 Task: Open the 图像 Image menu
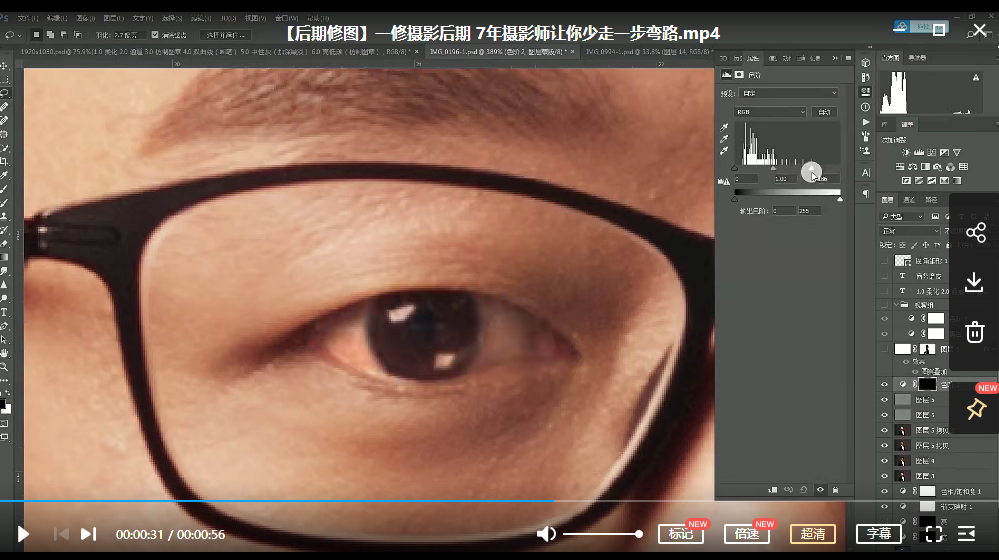85,18
